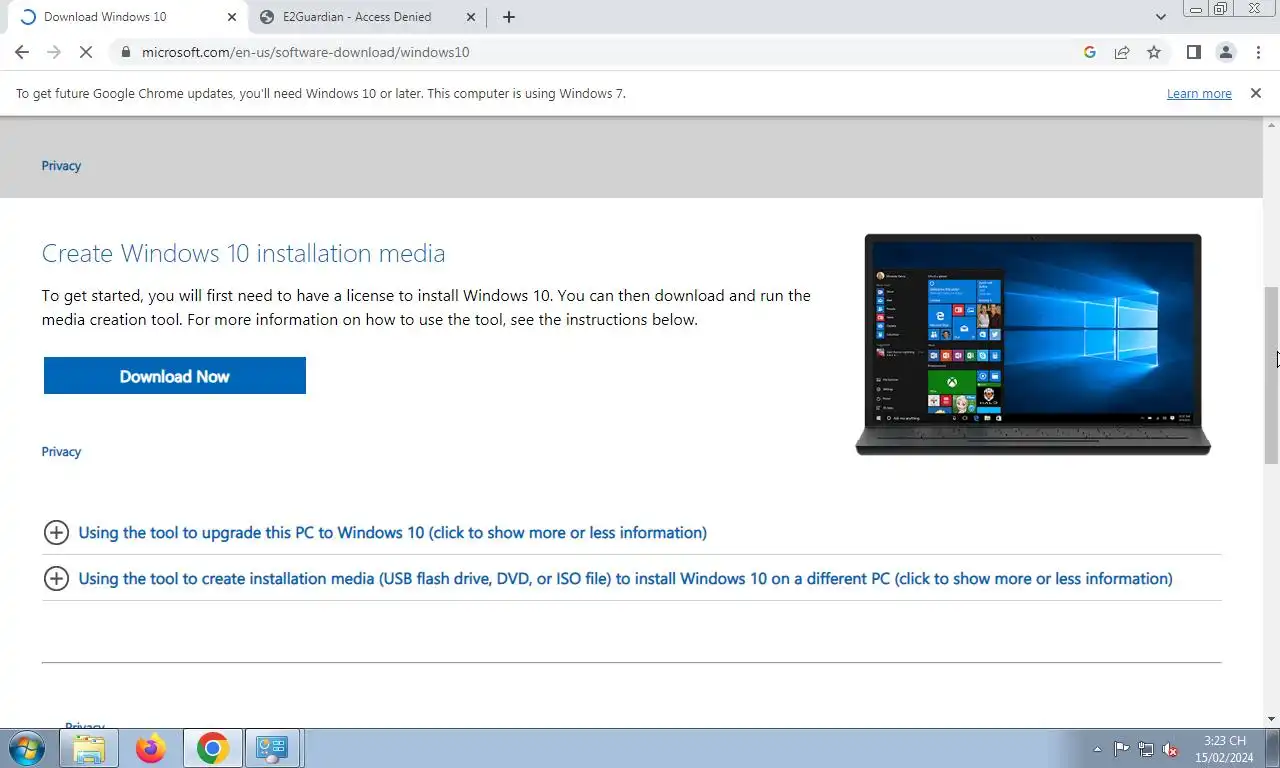Viewport: 1280px width, 768px height.
Task: Bookmark this page with the star
Action: (1154, 52)
